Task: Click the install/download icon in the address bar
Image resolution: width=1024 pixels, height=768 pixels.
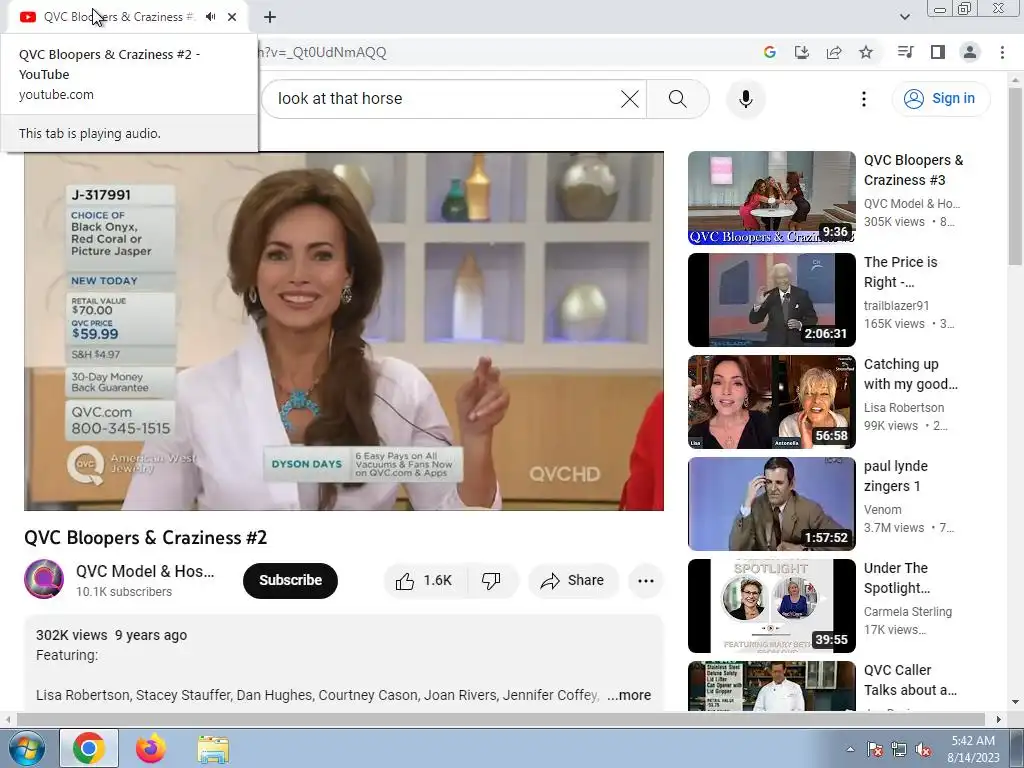Action: point(802,52)
